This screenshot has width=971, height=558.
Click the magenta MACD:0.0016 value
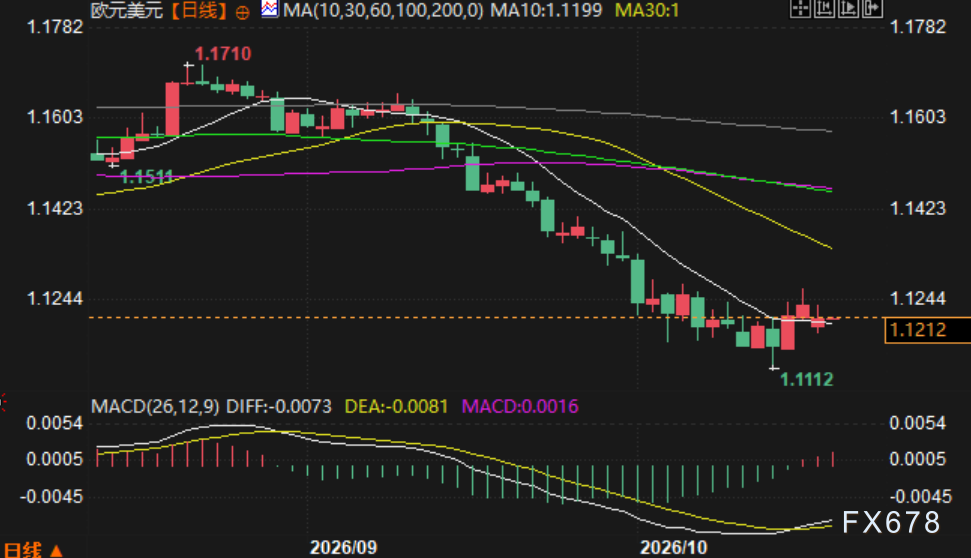click(x=520, y=406)
